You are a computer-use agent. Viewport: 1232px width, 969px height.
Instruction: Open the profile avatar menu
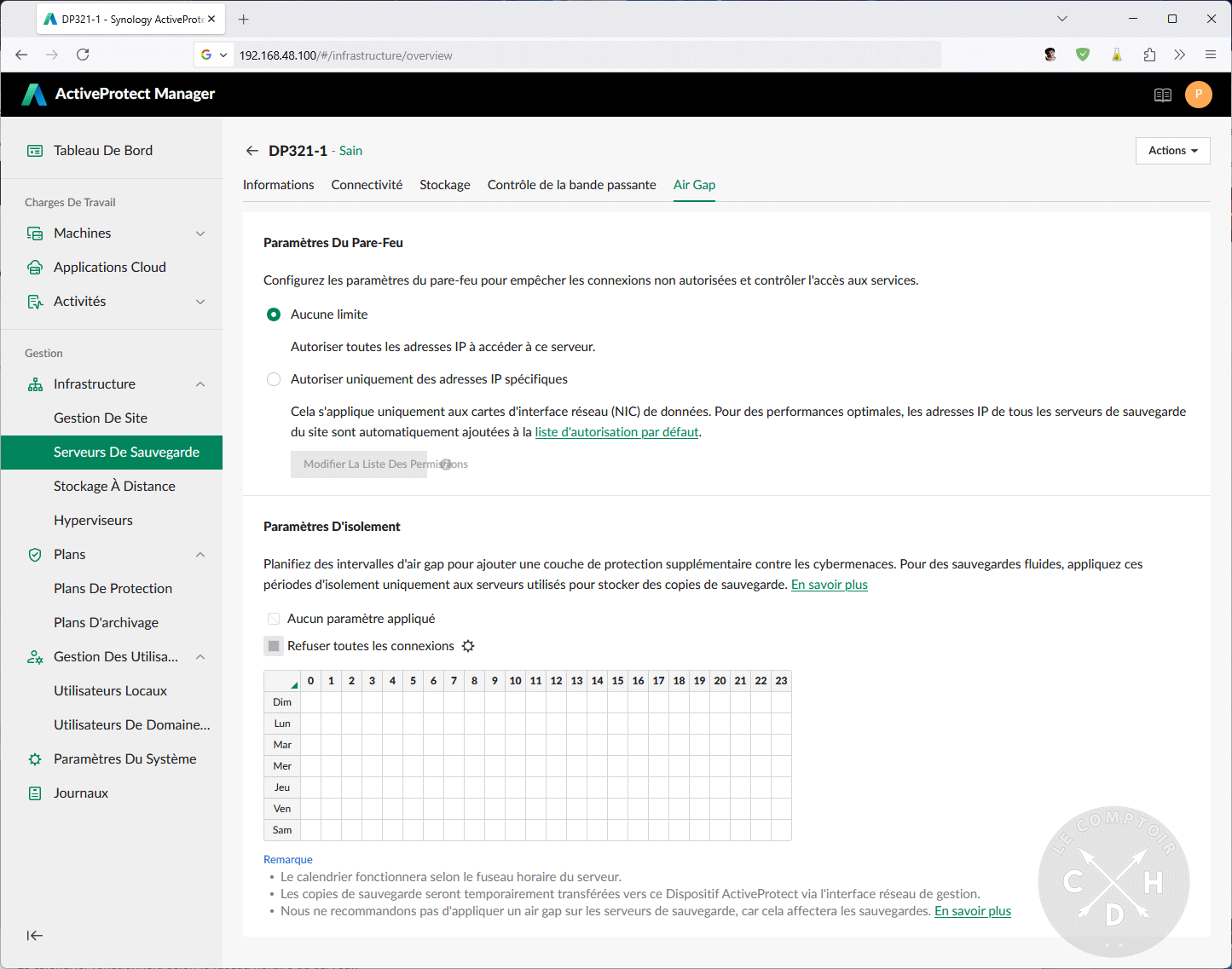click(1199, 95)
